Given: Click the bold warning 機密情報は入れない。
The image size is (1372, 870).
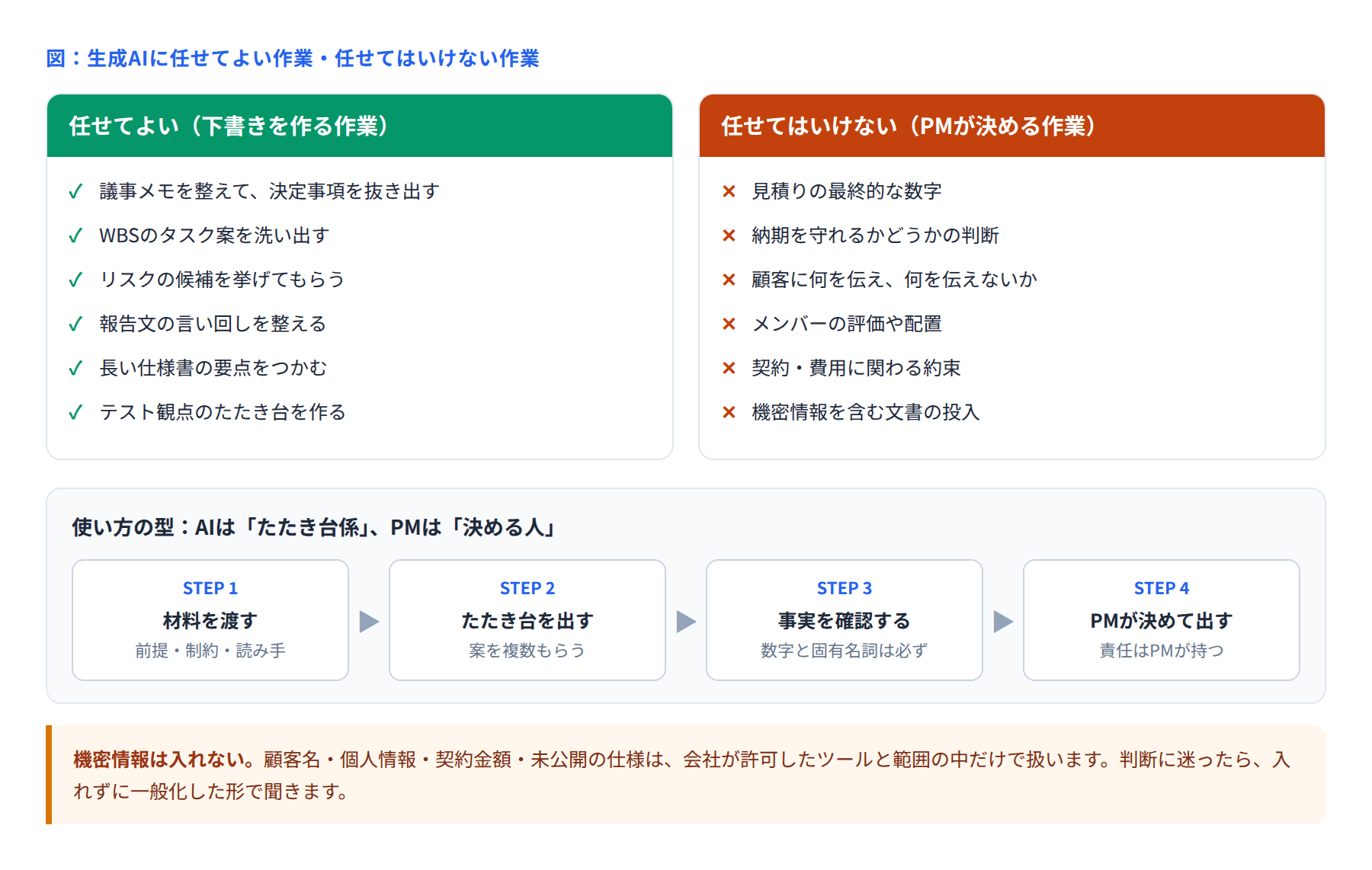Looking at the screenshot, I should pyautogui.click(x=164, y=760).
